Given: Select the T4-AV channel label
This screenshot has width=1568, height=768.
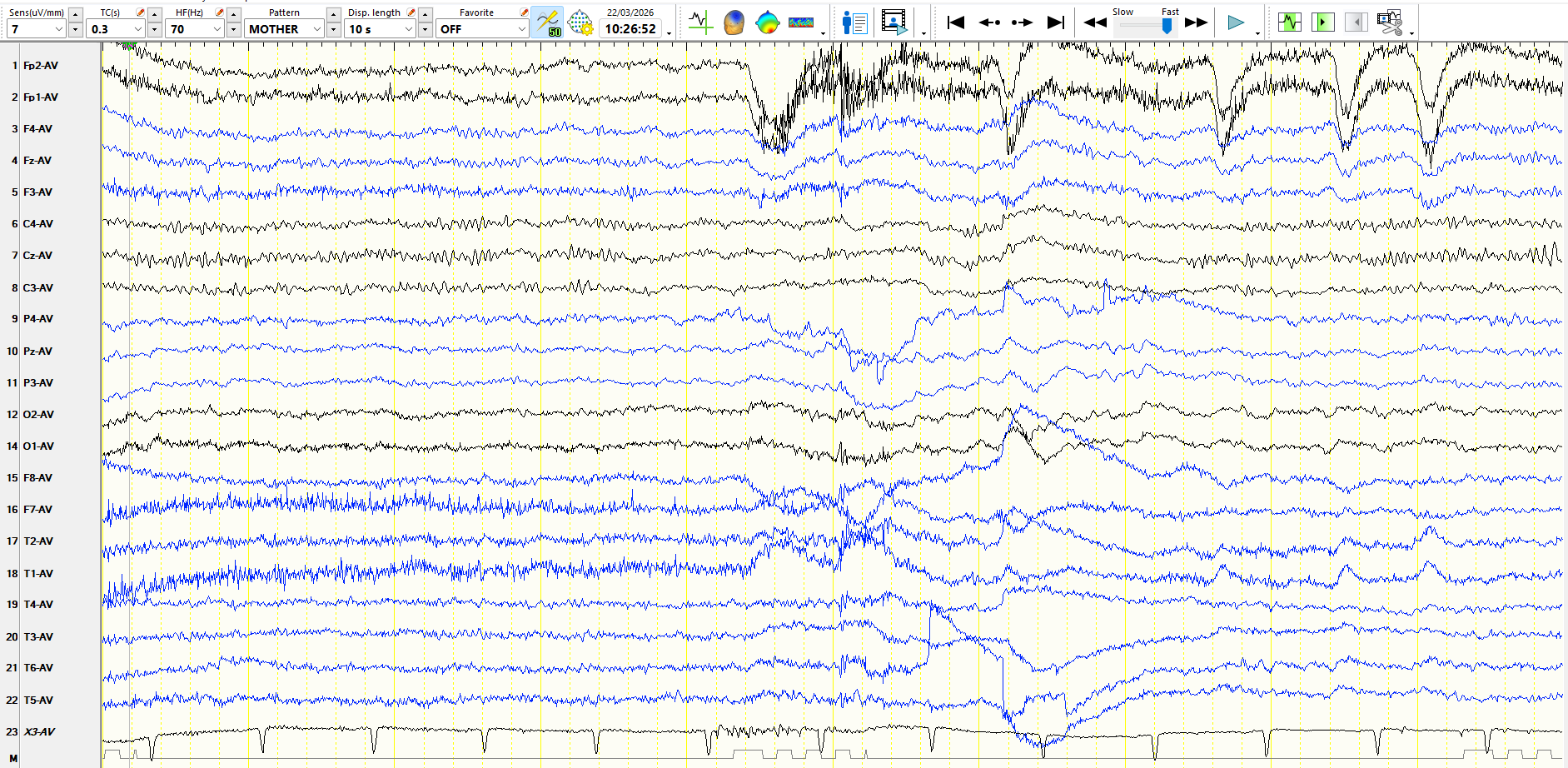Looking at the screenshot, I should [x=37, y=605].
